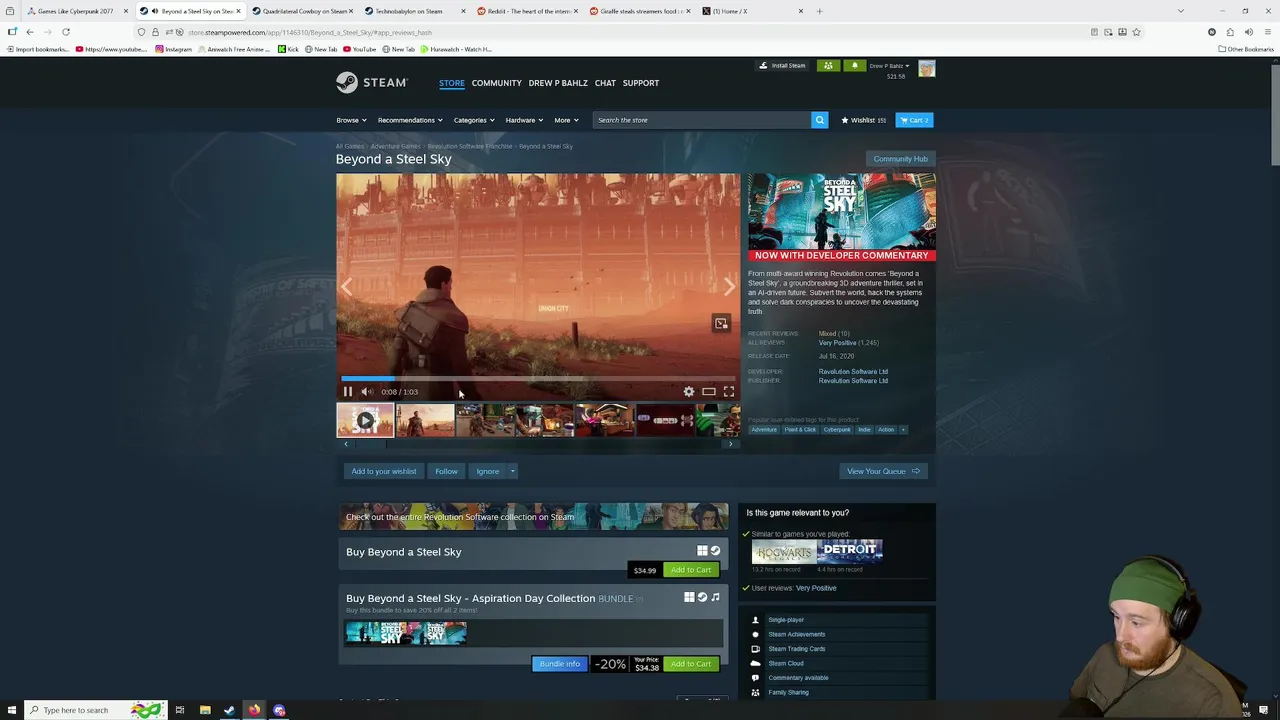The height and width of the screenshot is (720, 1280).
Task: Open the Detroit similar game thumbnail
Action: tap(850, 552)
